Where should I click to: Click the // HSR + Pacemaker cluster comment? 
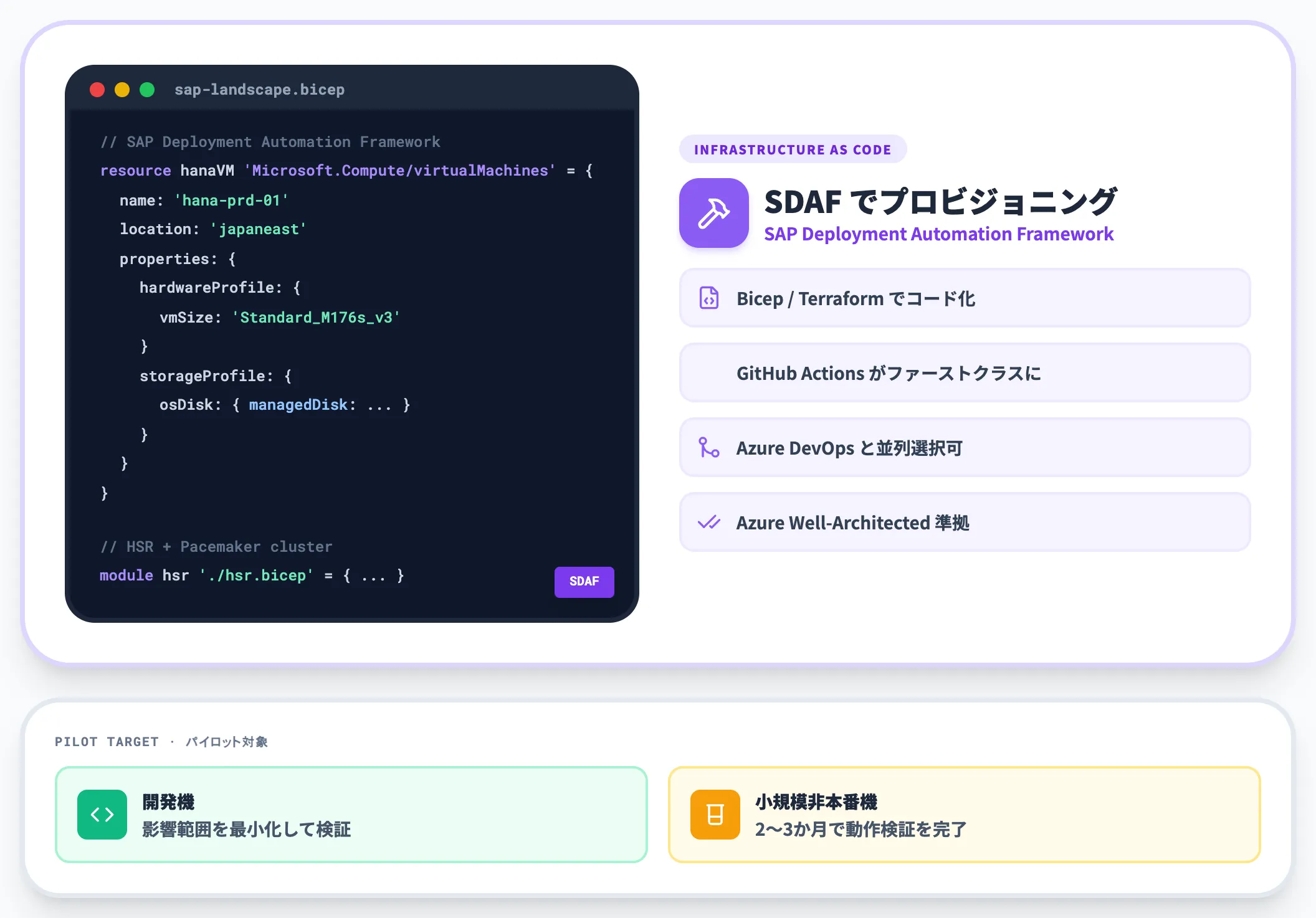216,547
